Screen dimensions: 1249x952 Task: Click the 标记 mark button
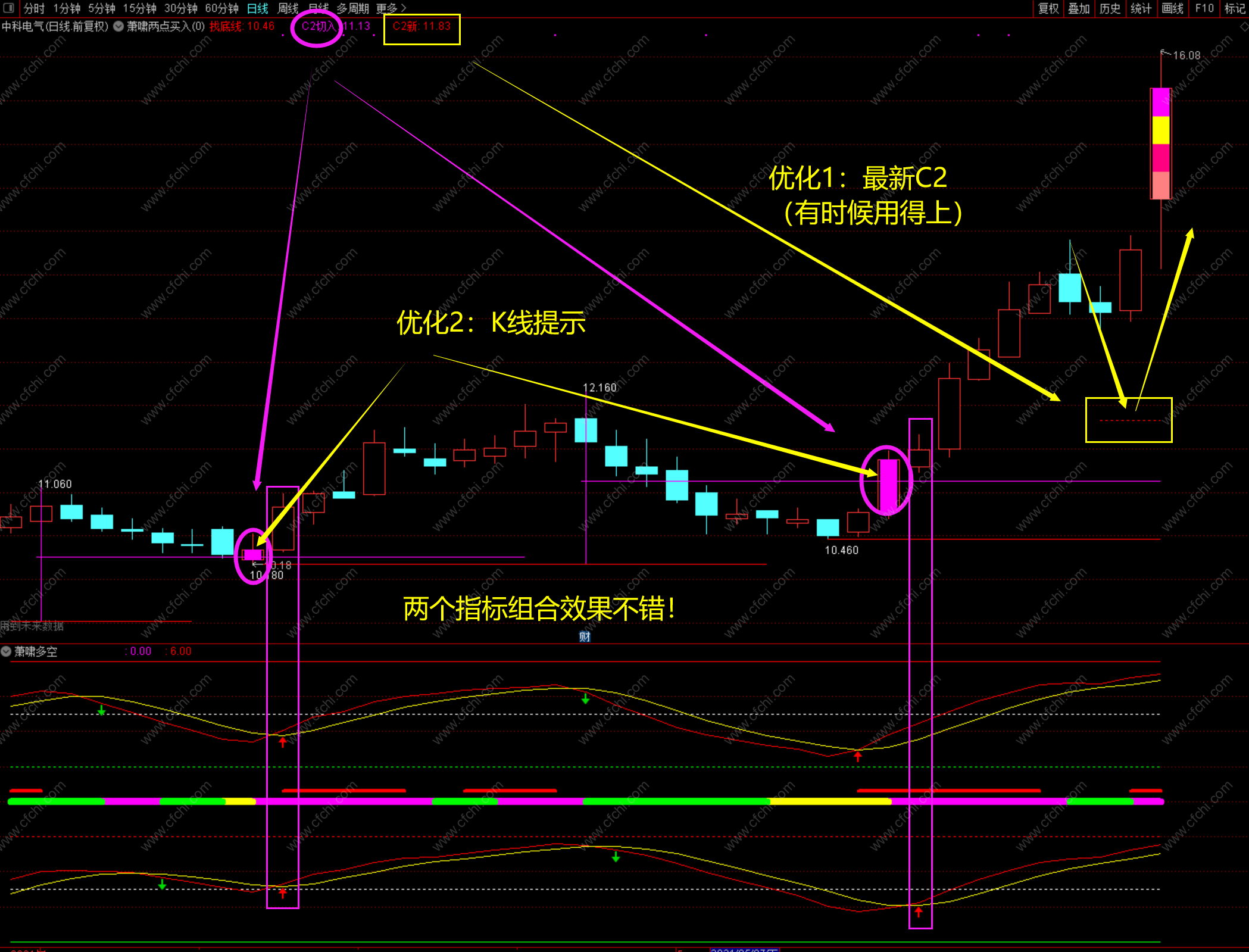click(x=1235, y=8)
